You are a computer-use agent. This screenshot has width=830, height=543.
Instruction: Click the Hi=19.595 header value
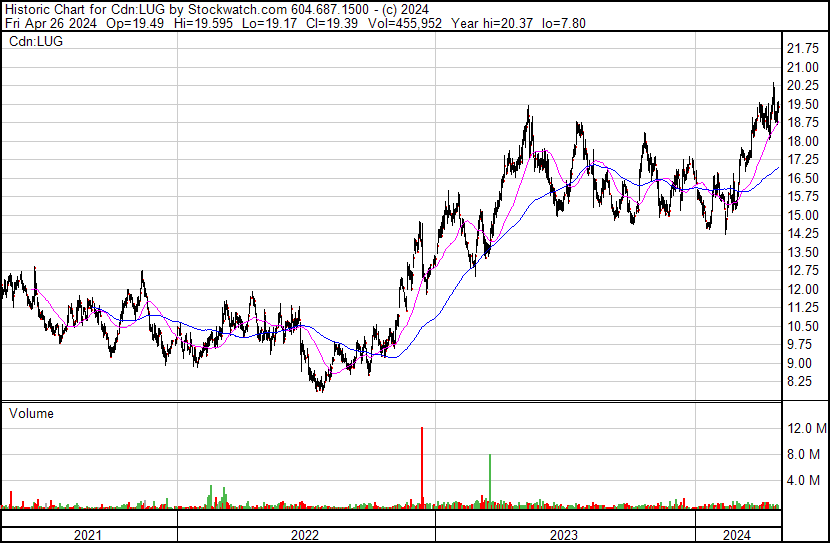click(203, 23)
